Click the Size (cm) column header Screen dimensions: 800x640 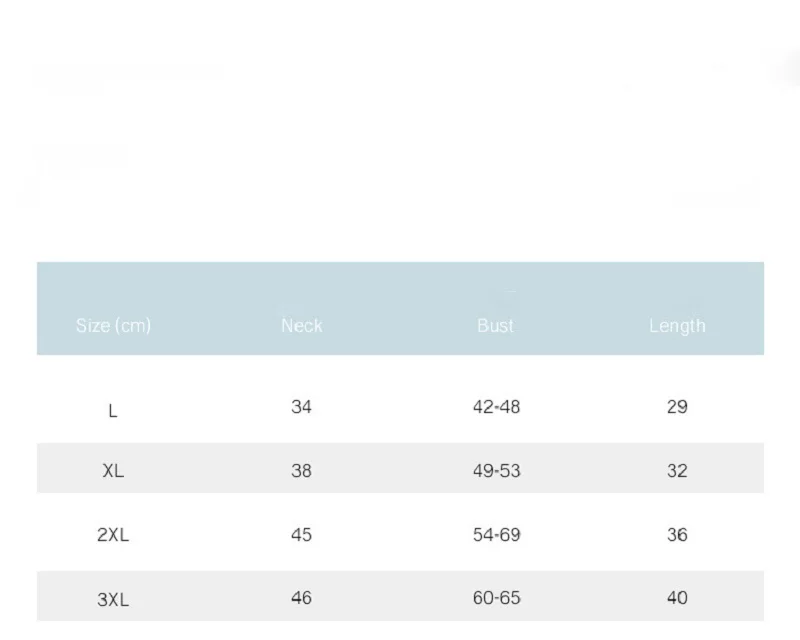113,326
